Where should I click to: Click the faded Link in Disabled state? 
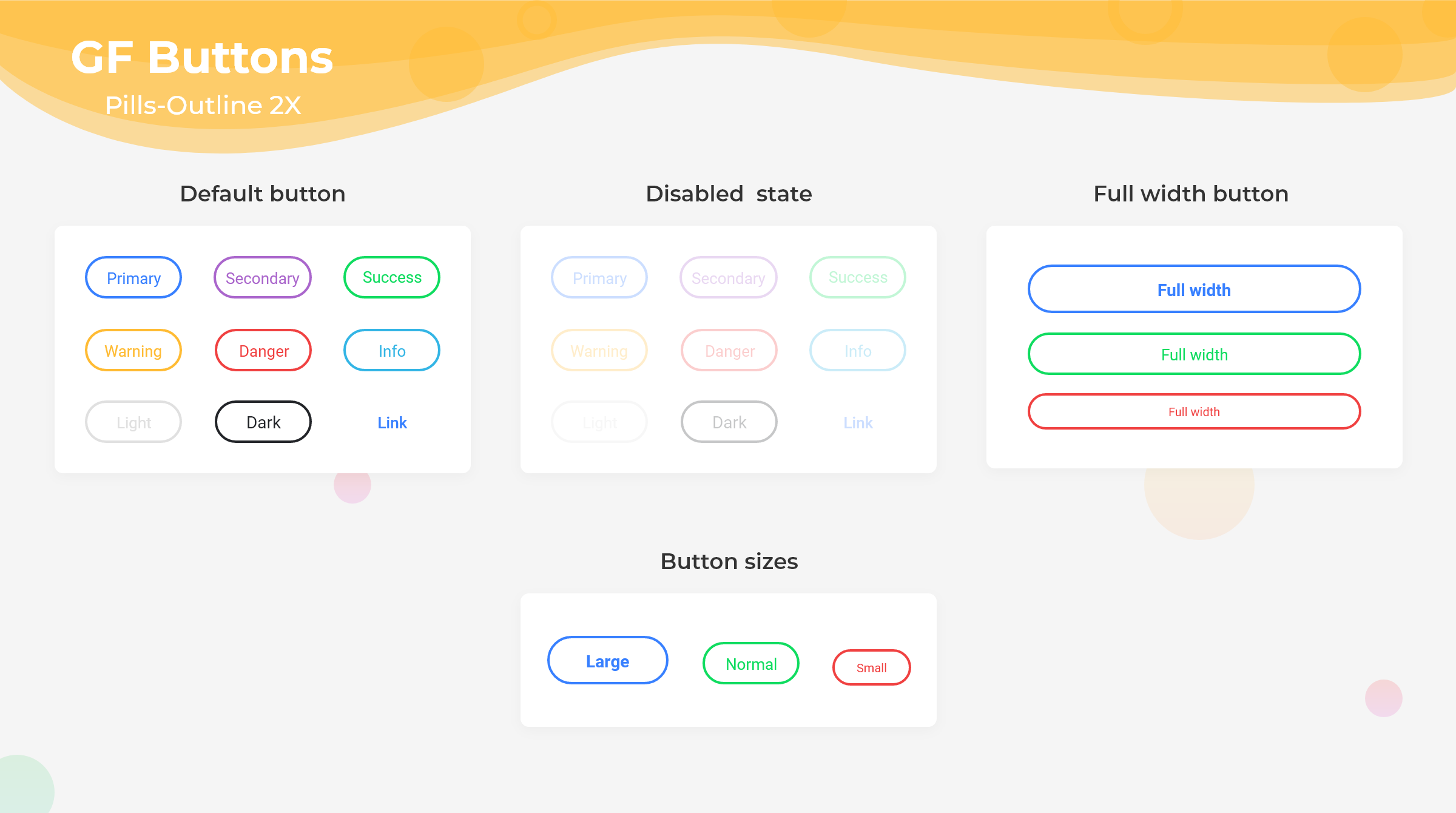[858, 423]
